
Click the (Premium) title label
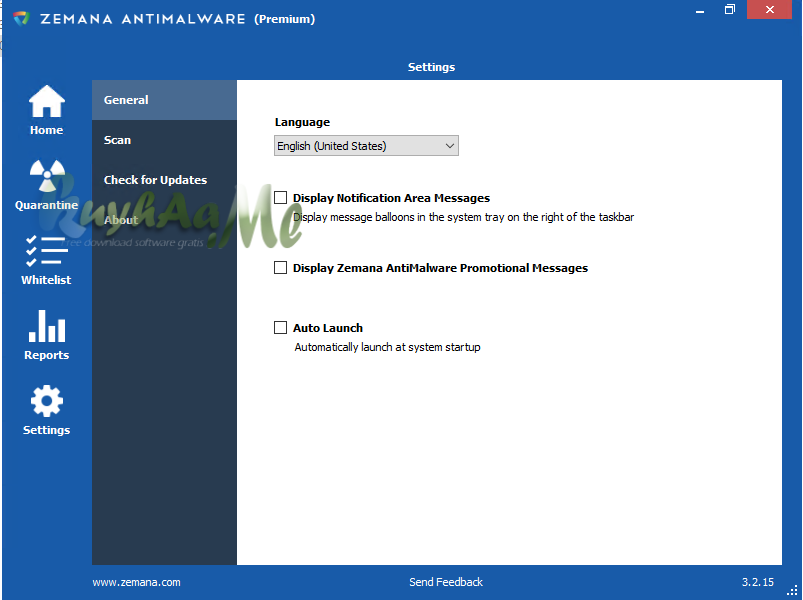click(284, 19)
